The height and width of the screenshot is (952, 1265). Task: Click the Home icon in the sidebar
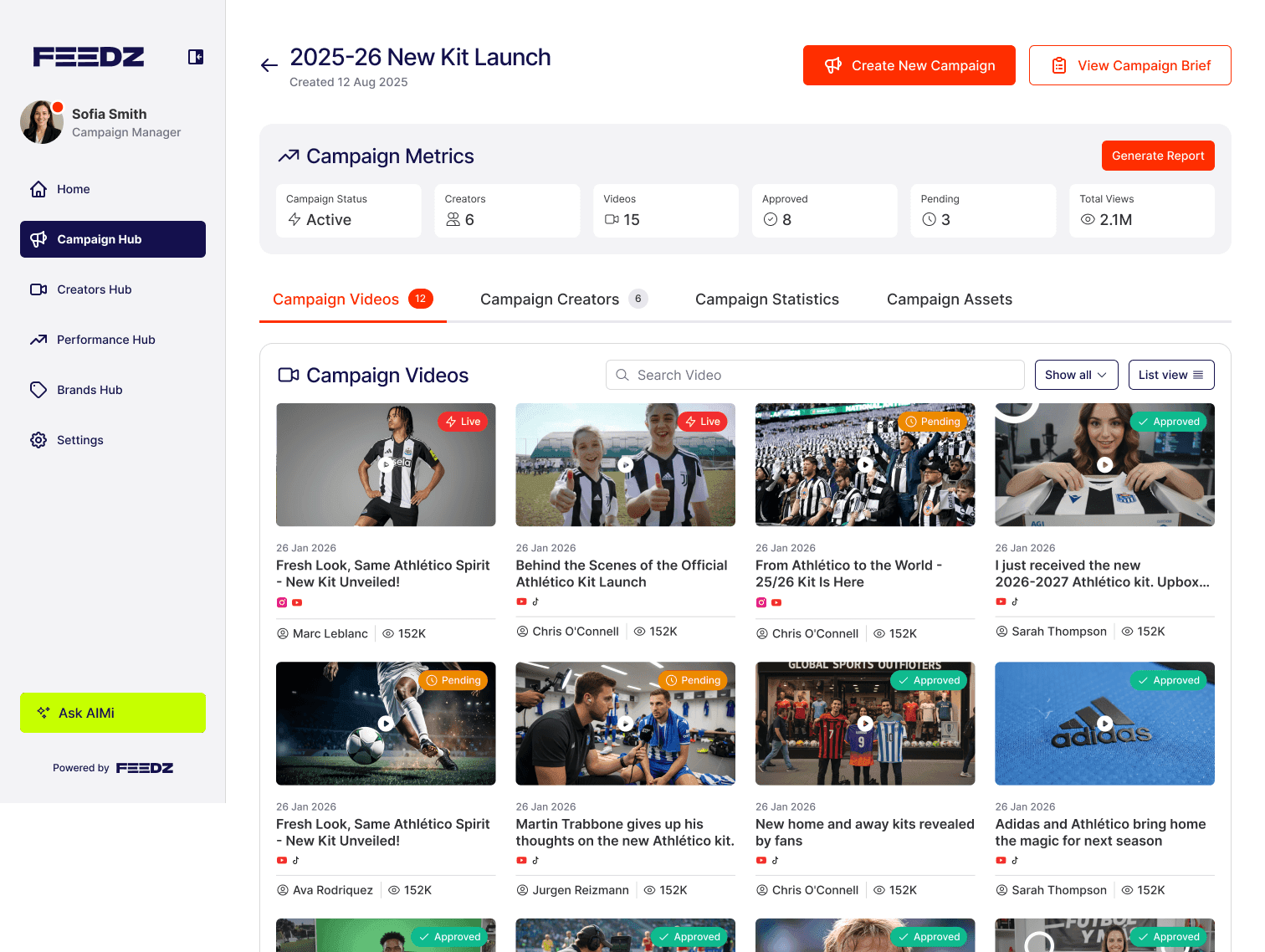tap(38, 189)
